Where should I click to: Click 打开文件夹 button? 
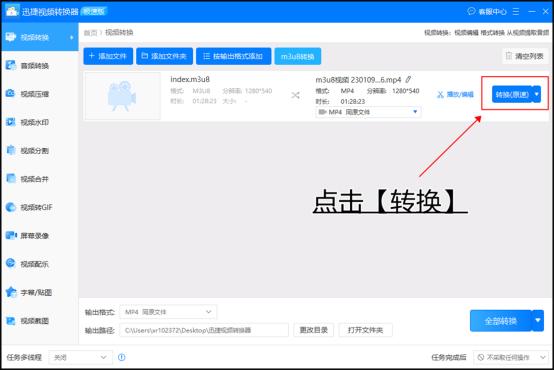[x=365, y=330]
